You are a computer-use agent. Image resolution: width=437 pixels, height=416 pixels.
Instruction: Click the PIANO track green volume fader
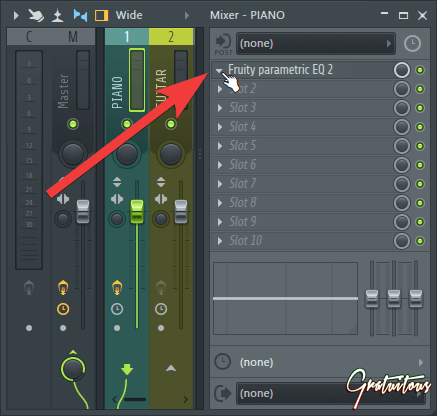coord(137,212)
